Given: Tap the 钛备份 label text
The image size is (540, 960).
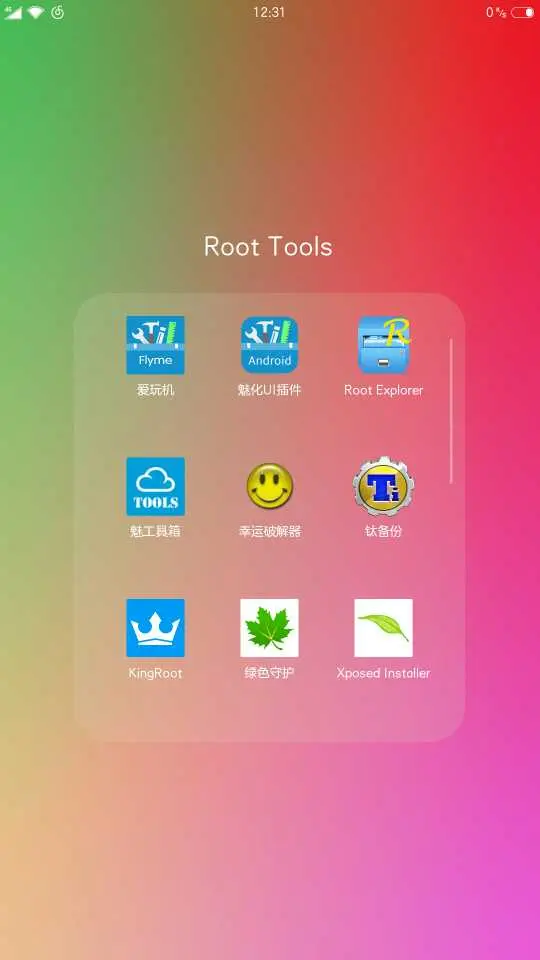Looking at the screenshot, I should 383,531.
